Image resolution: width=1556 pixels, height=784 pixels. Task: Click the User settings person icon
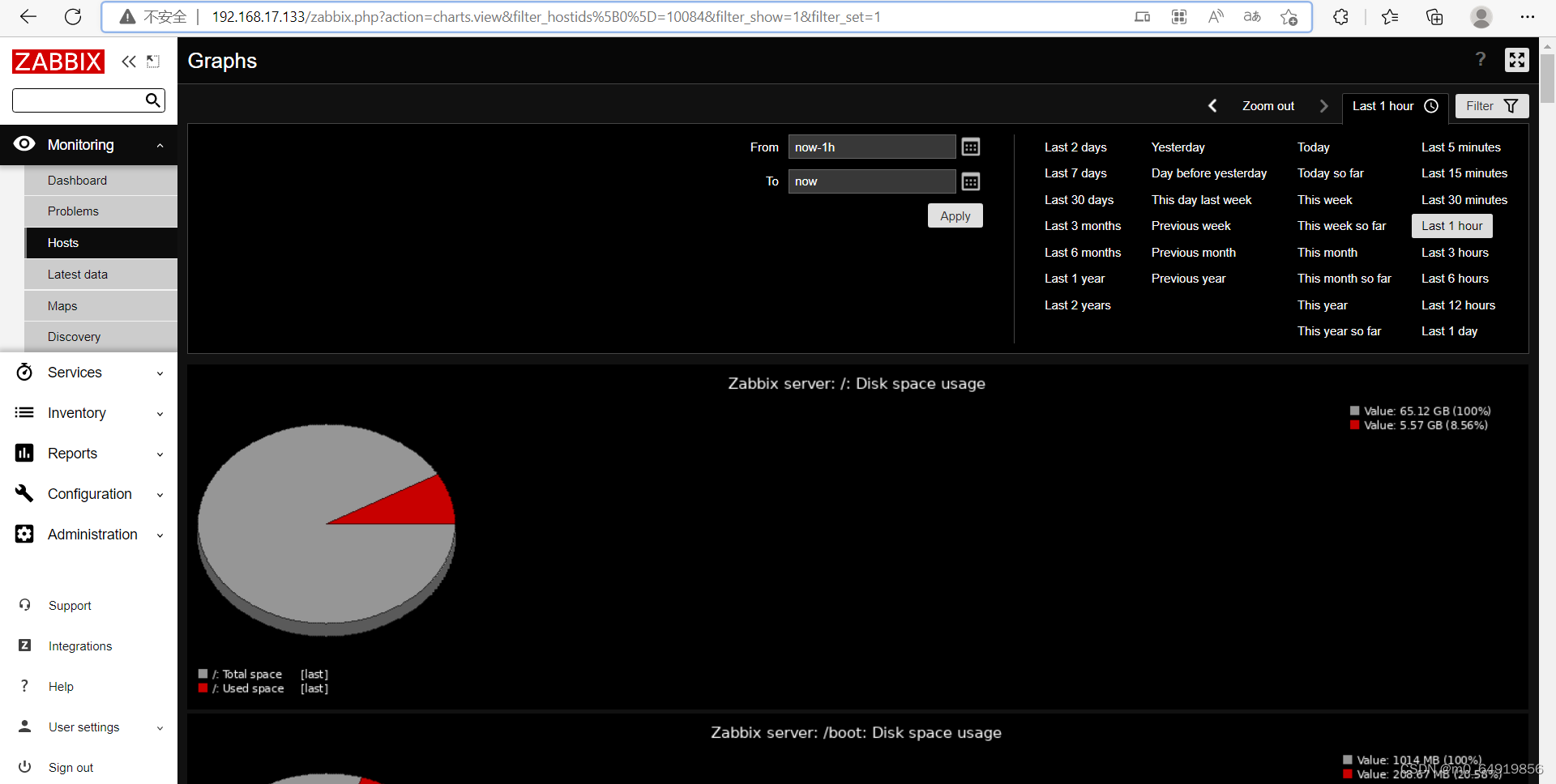(24, 726)
